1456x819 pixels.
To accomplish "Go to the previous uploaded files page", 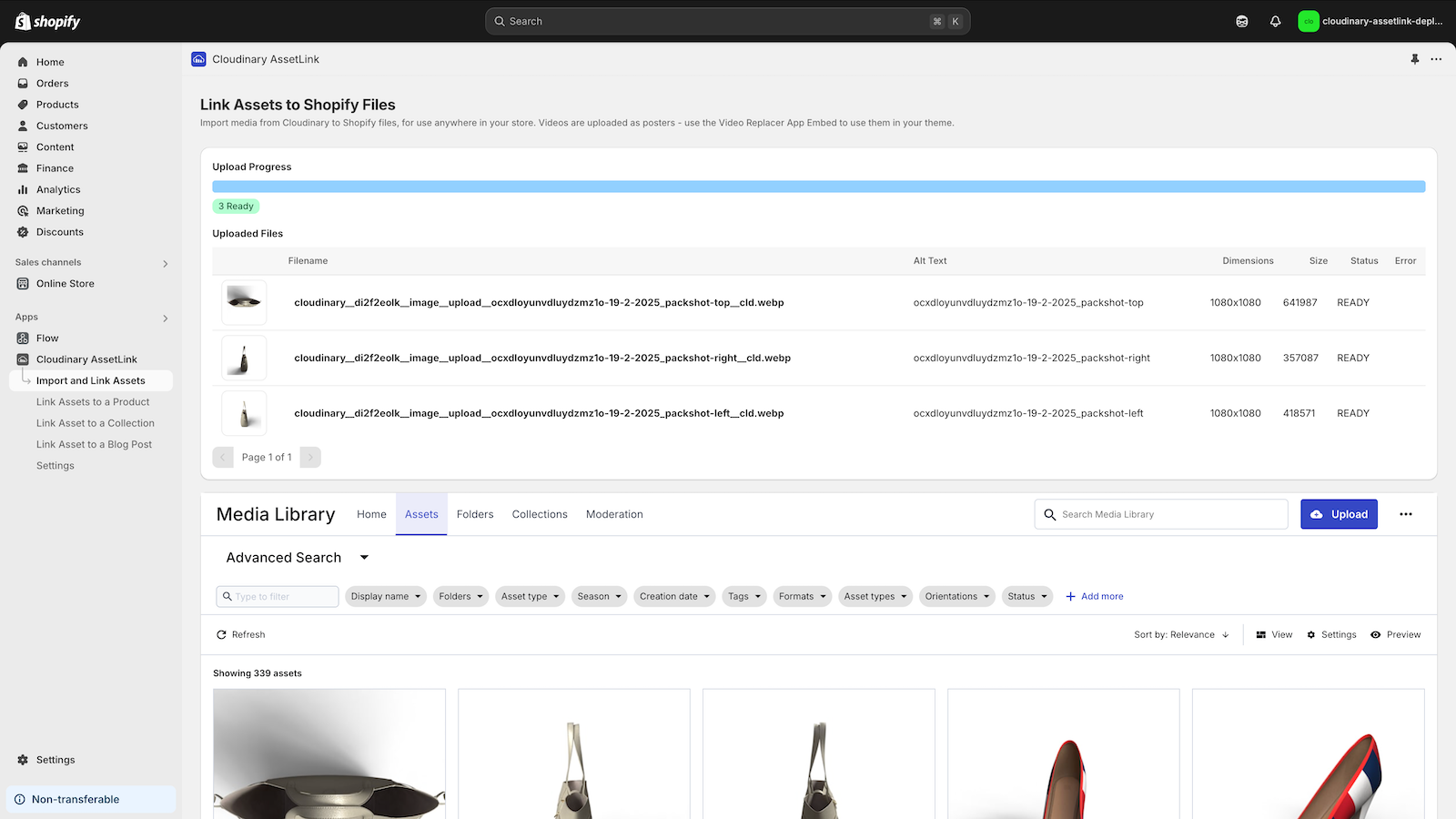I will (223, 457).
